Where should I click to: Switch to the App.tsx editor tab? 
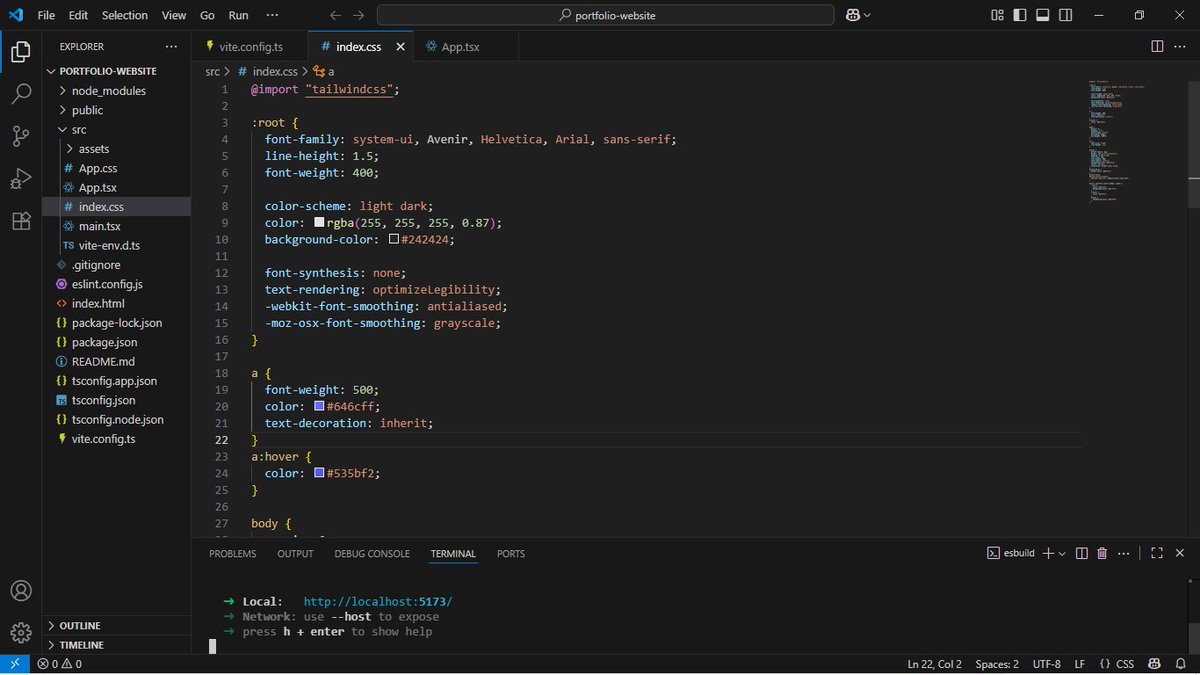pos(461,46)
